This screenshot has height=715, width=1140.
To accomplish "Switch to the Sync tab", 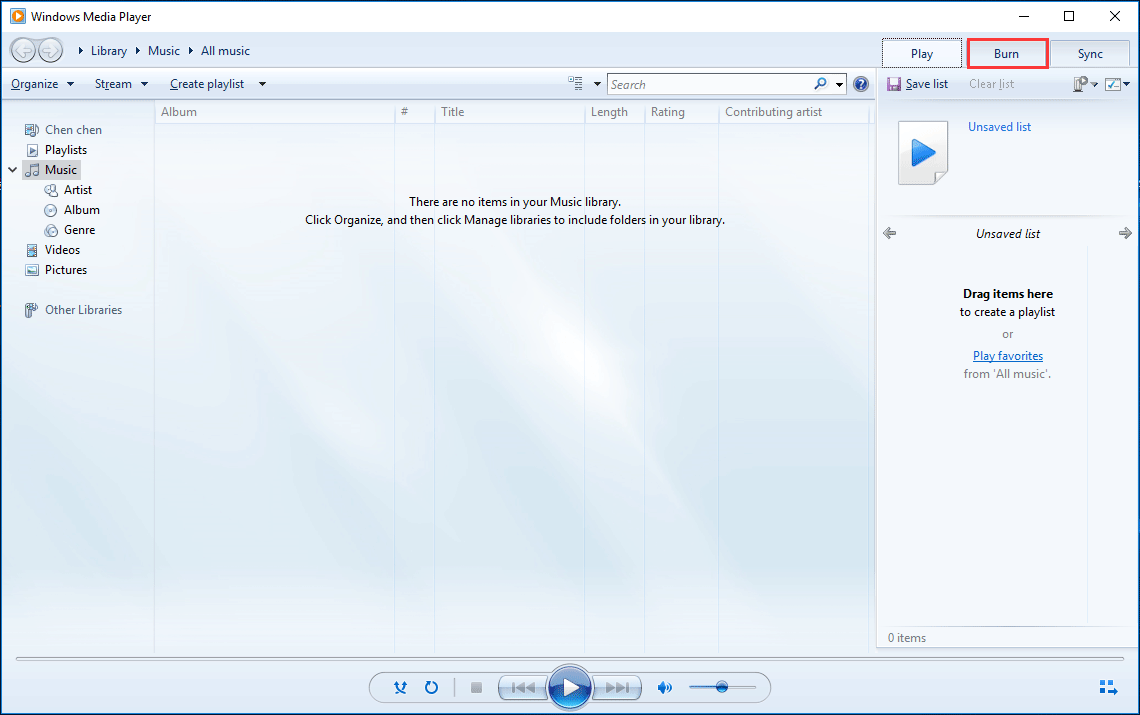I will pos(1090,52).
